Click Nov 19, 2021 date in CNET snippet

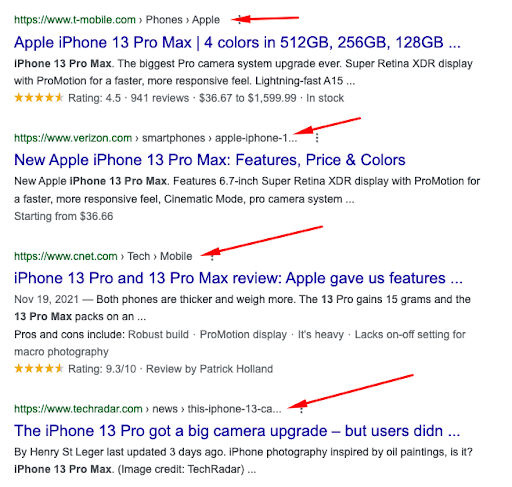pyautogui.click(x=46, y=299)
